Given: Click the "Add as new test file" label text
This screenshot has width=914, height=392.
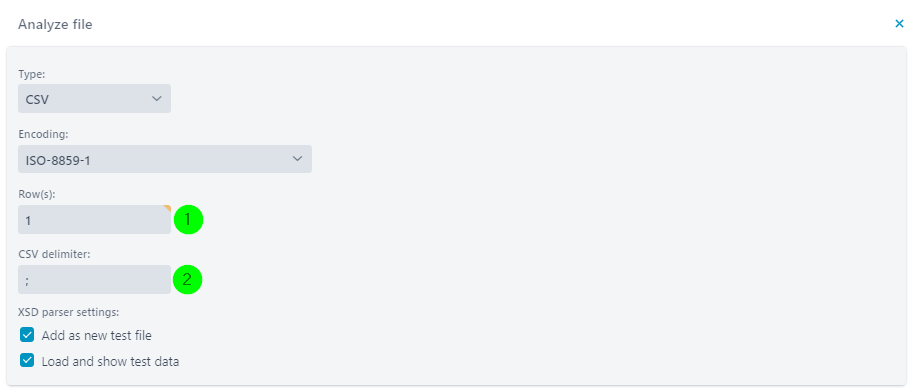Looking at the screenshot, I should (97, 335).
